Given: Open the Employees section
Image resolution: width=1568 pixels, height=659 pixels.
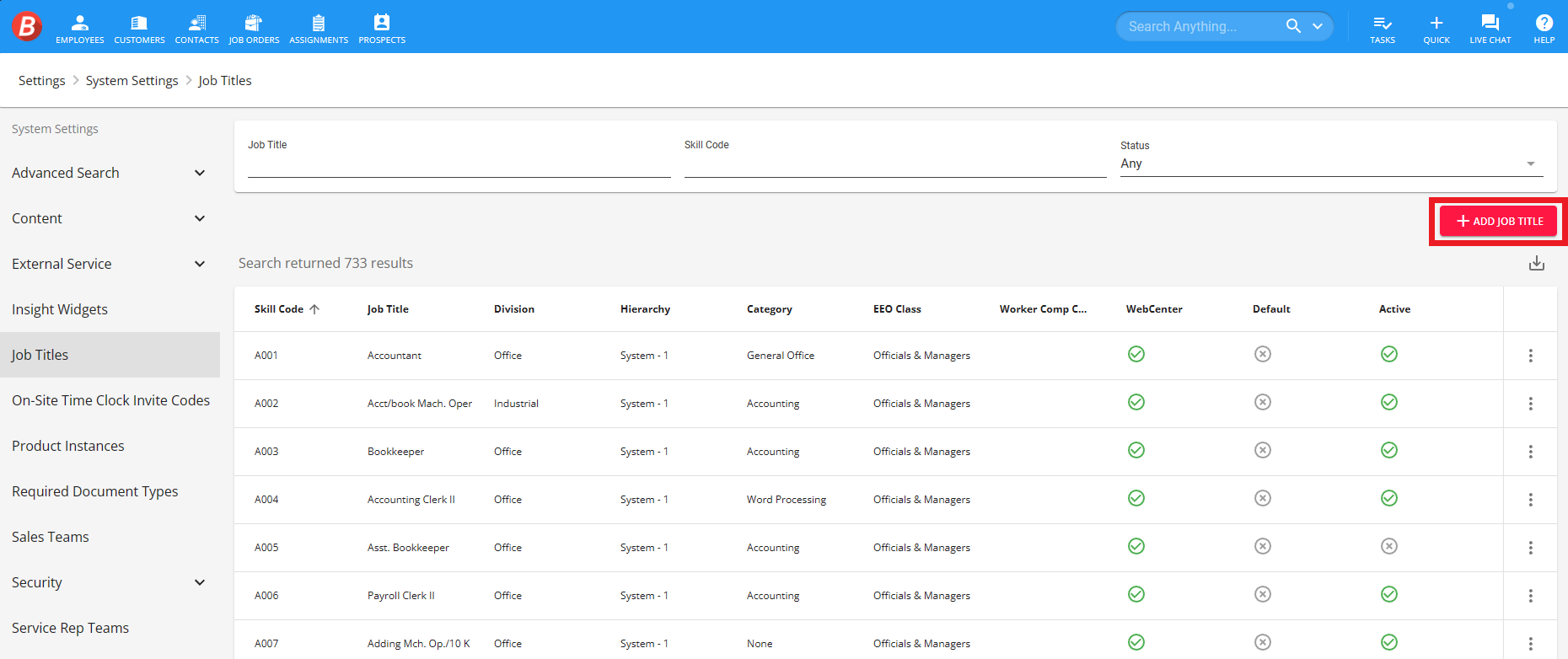Looking at the screenshot, I should (x=80, y=29).
